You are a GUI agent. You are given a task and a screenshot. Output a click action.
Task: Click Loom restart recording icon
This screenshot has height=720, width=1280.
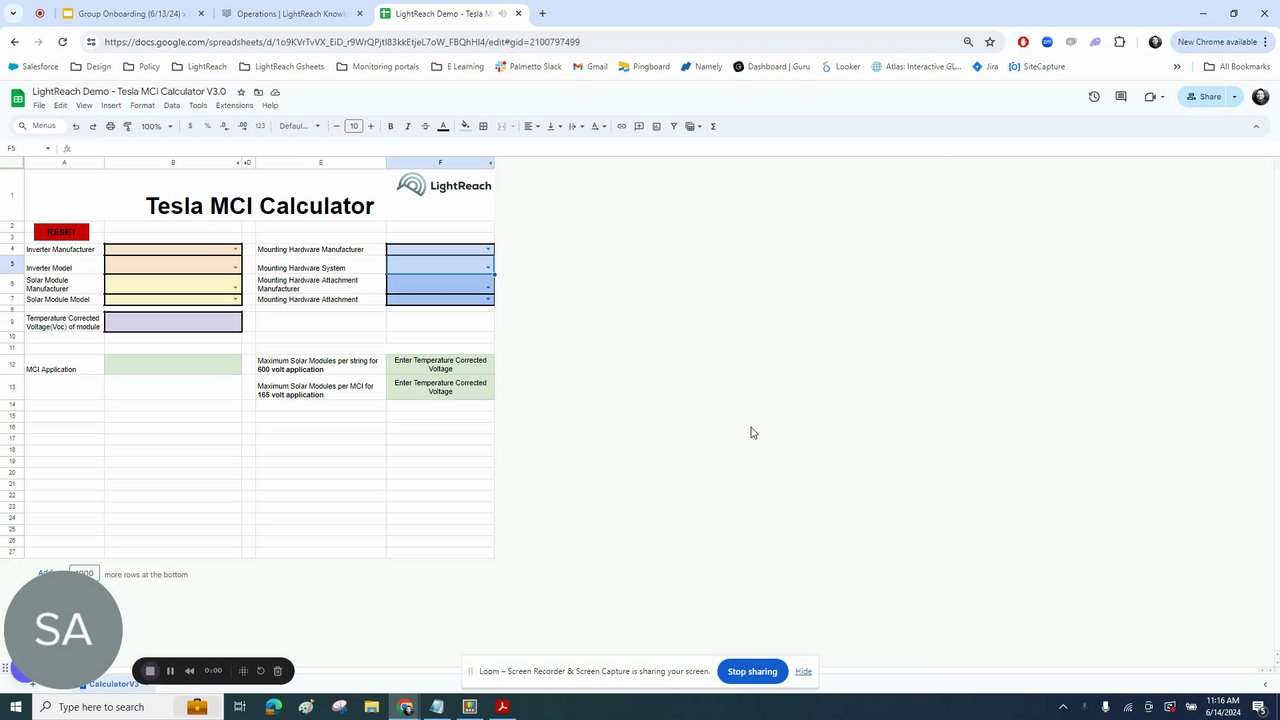[260, 671]
